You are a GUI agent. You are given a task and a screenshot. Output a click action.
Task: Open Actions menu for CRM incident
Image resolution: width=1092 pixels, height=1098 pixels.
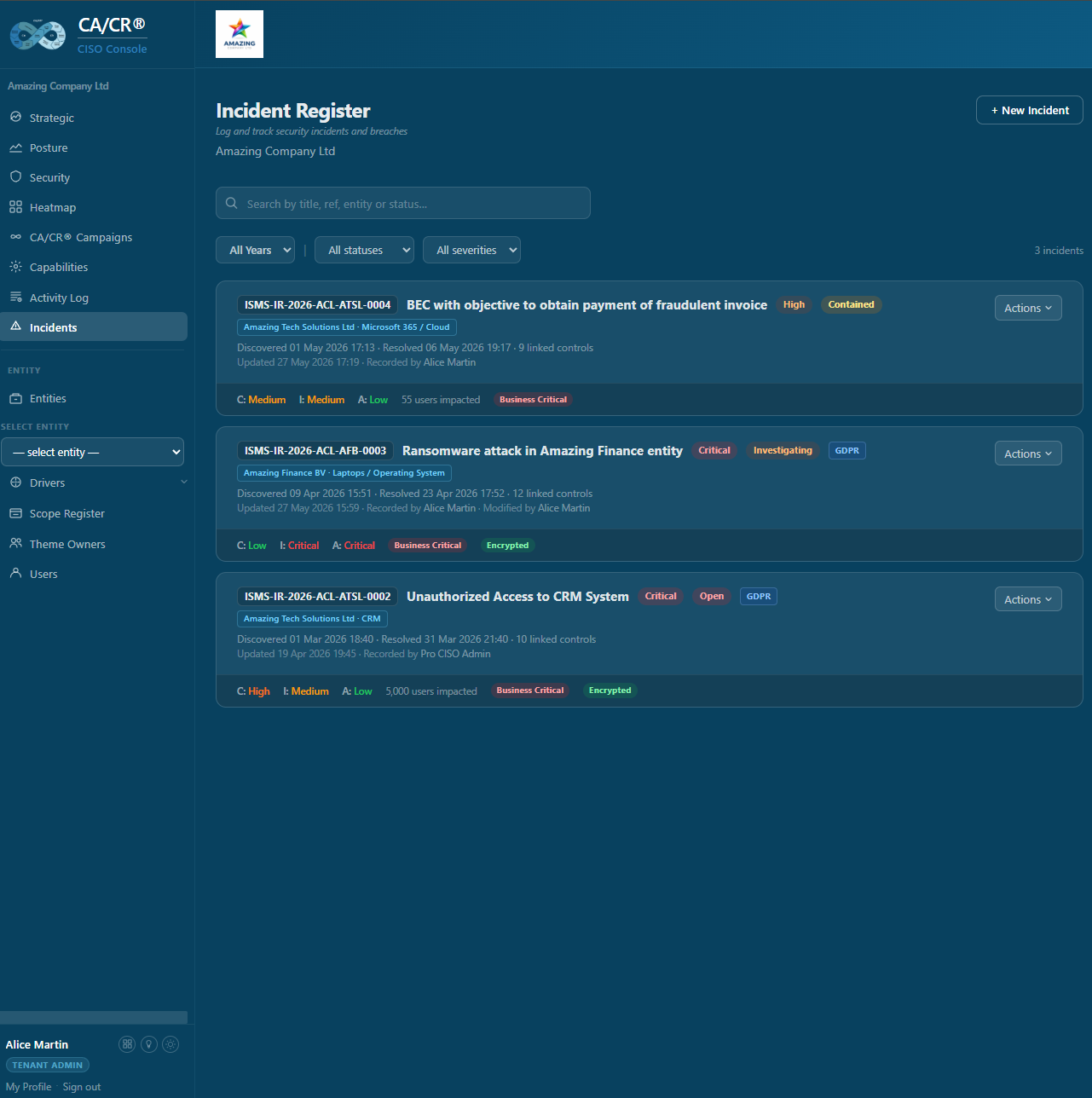pos(1028,599)
